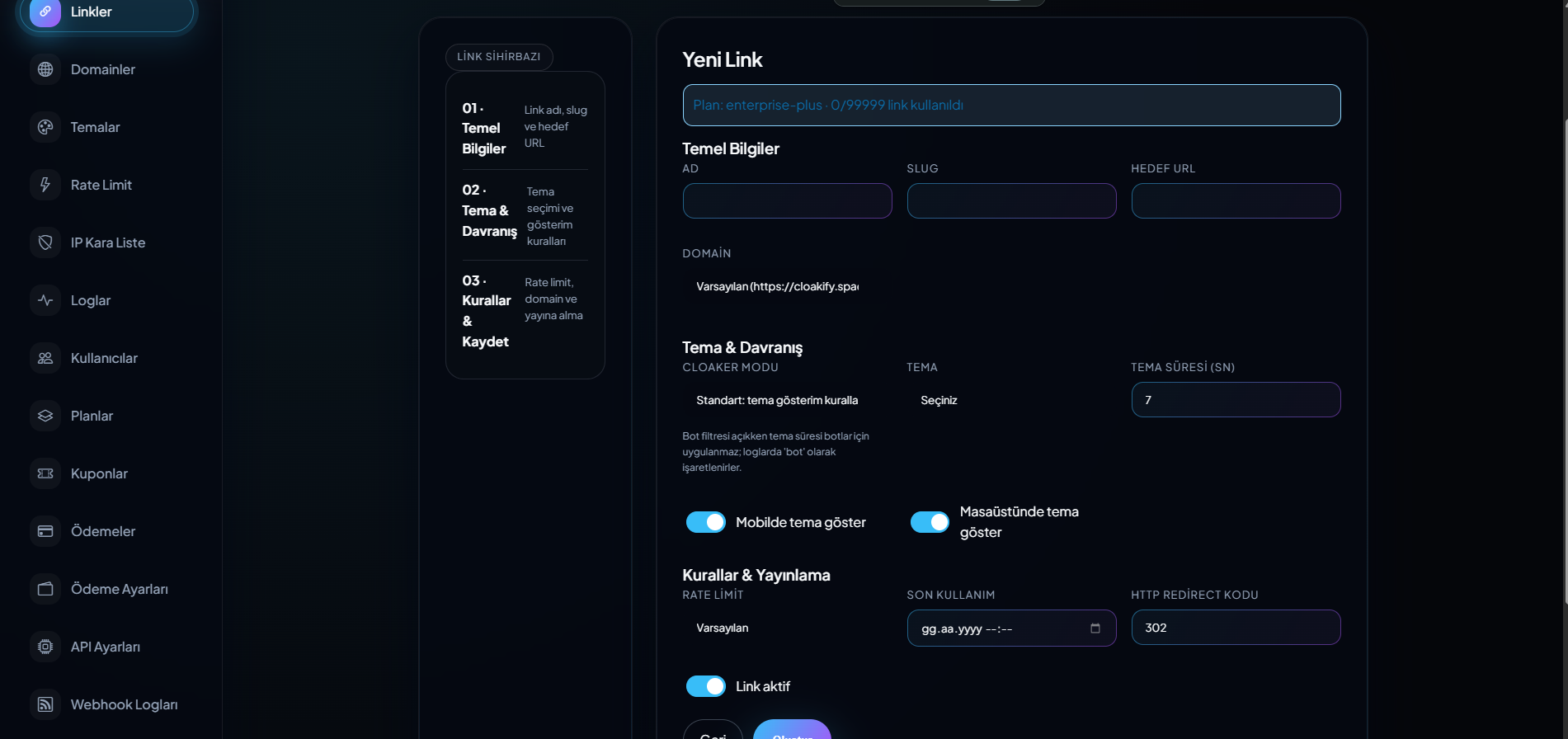This screenshot has height=739, width=1568.
Task: Click the palette icon for Temalar
Action: tap(45, 127)
